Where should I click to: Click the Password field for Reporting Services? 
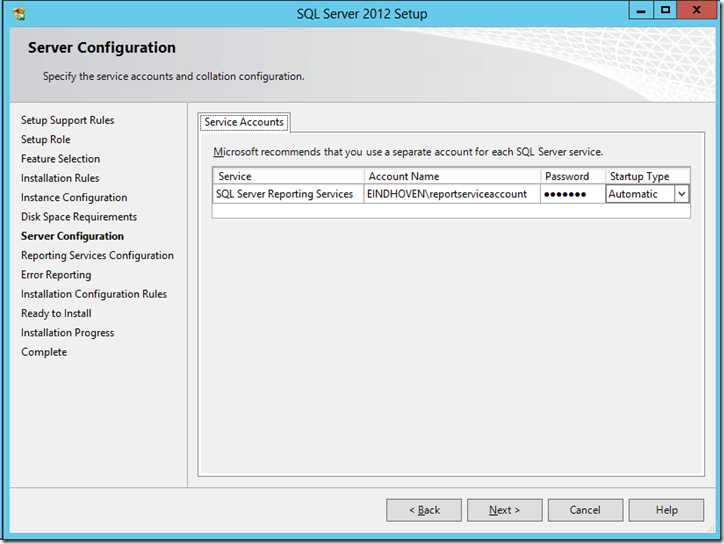[x=573, y=194]
